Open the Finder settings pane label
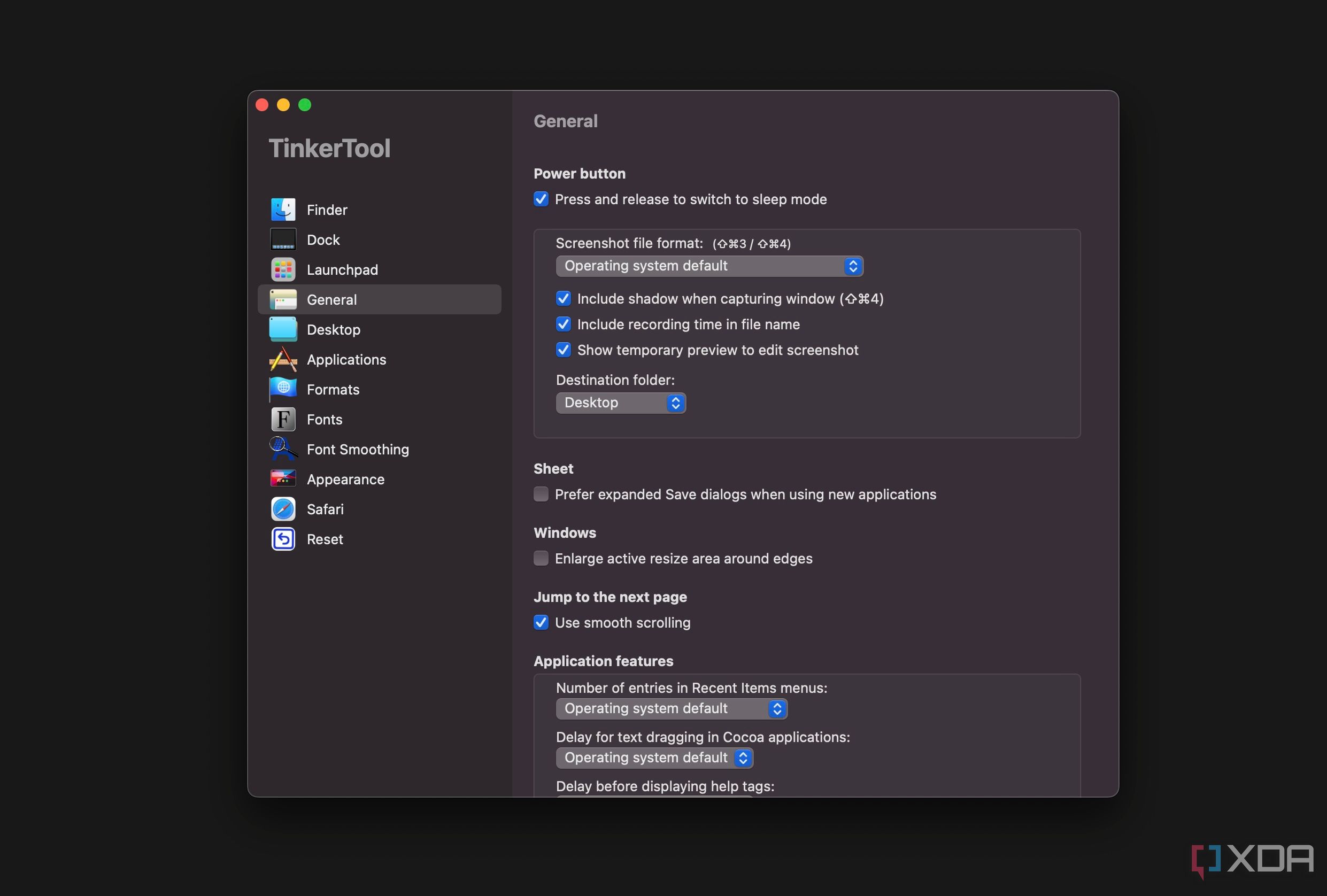This screenshot has width=1327, height=896. coord(327,210)
